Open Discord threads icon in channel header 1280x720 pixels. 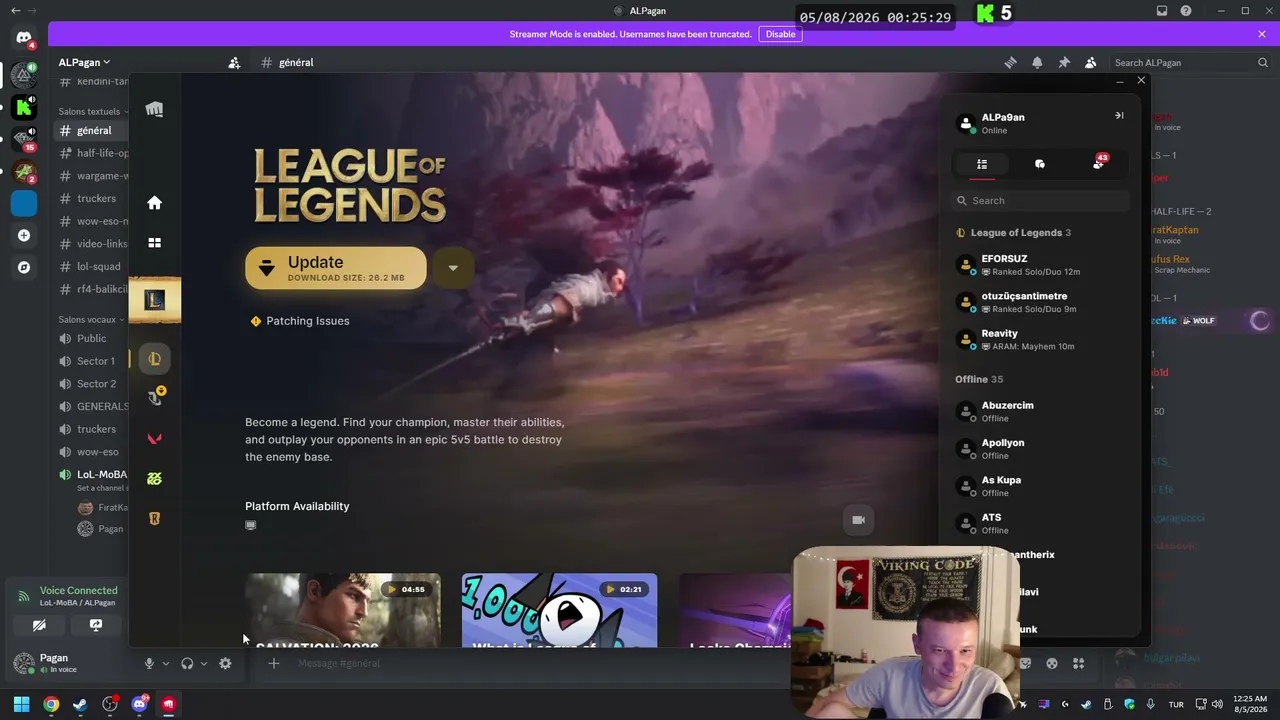pos(1010,63)
